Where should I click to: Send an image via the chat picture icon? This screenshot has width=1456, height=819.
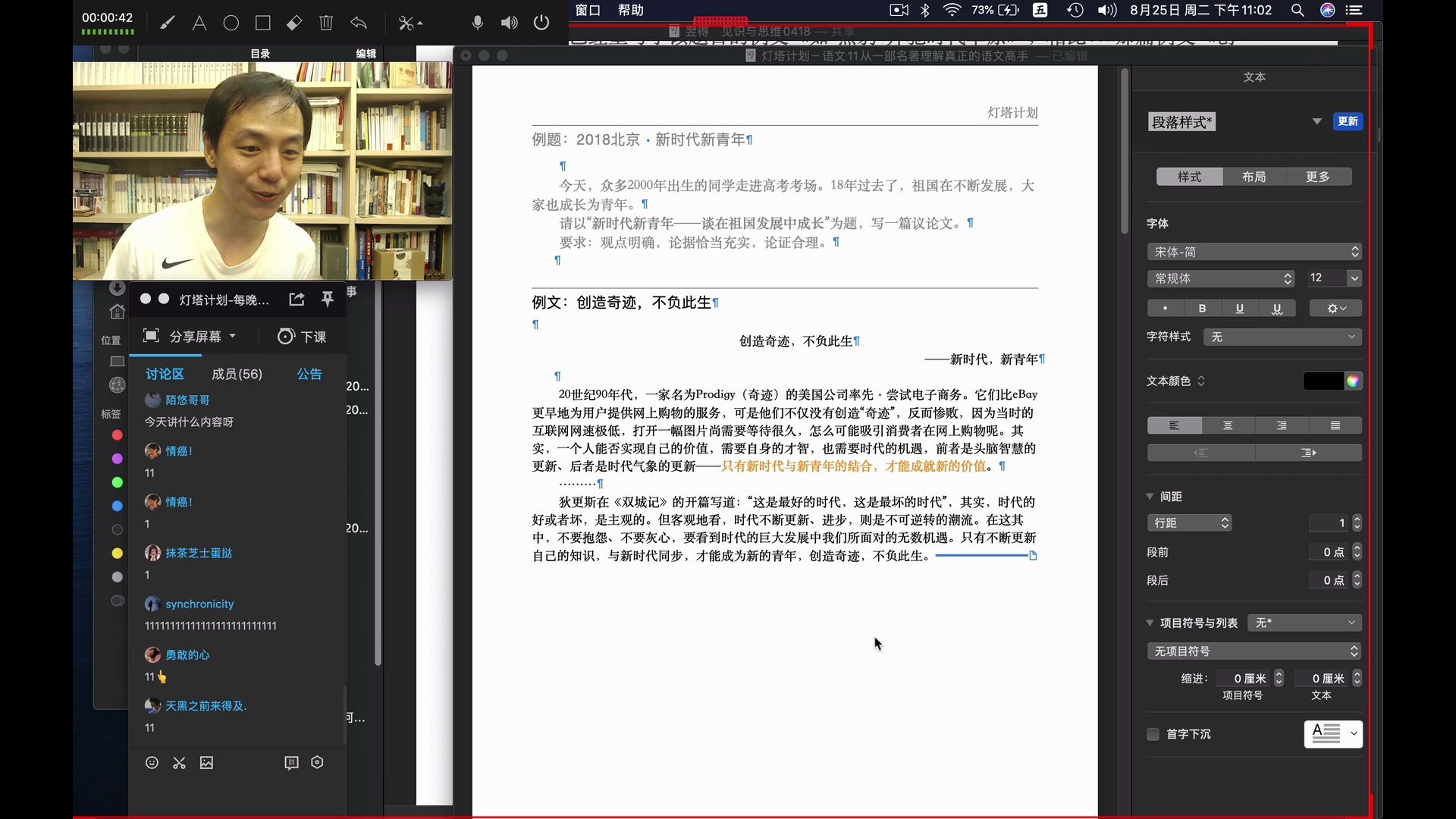click(x=206, y=763)
